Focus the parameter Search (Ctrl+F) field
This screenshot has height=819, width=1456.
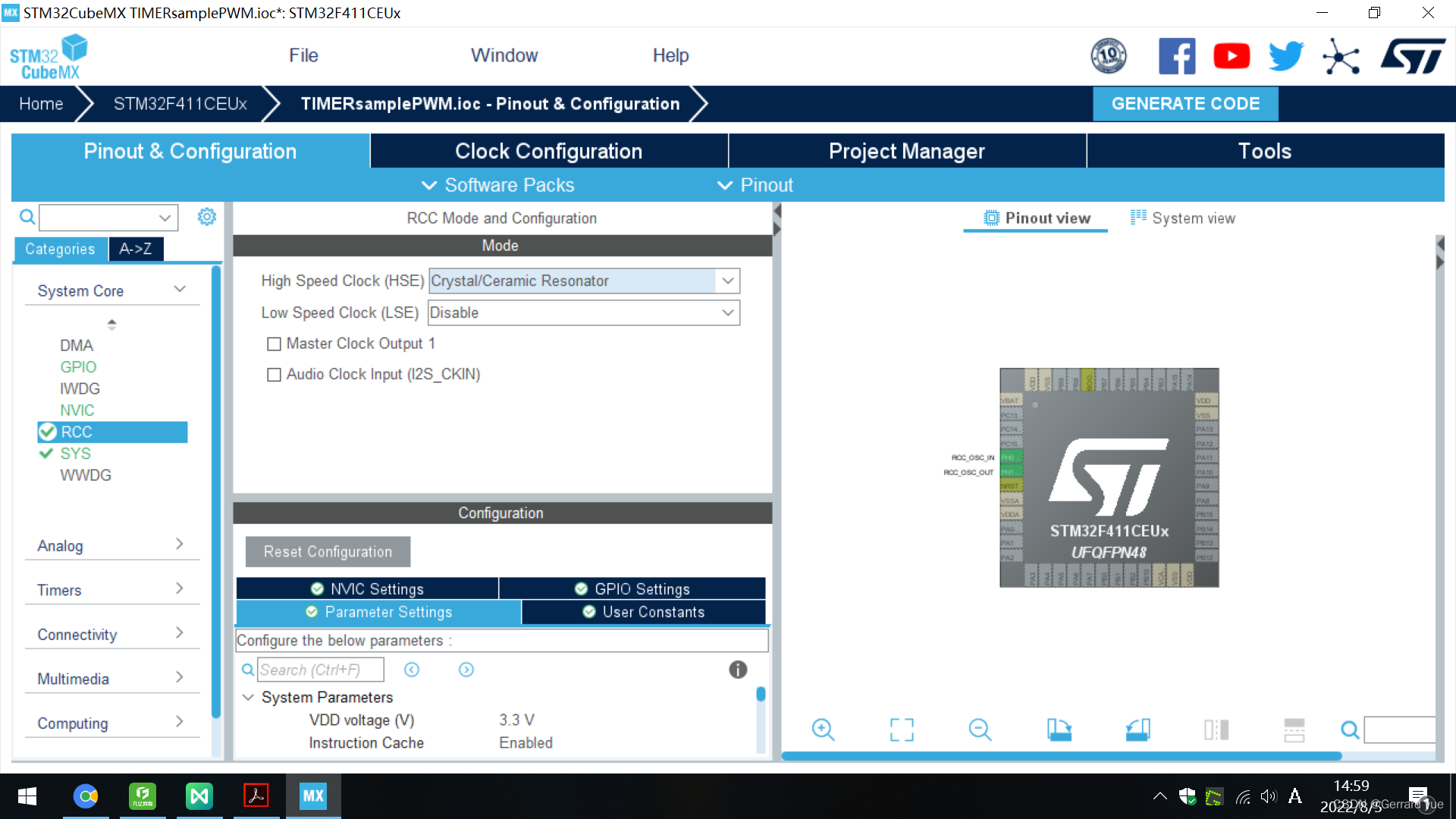point(320,670)
